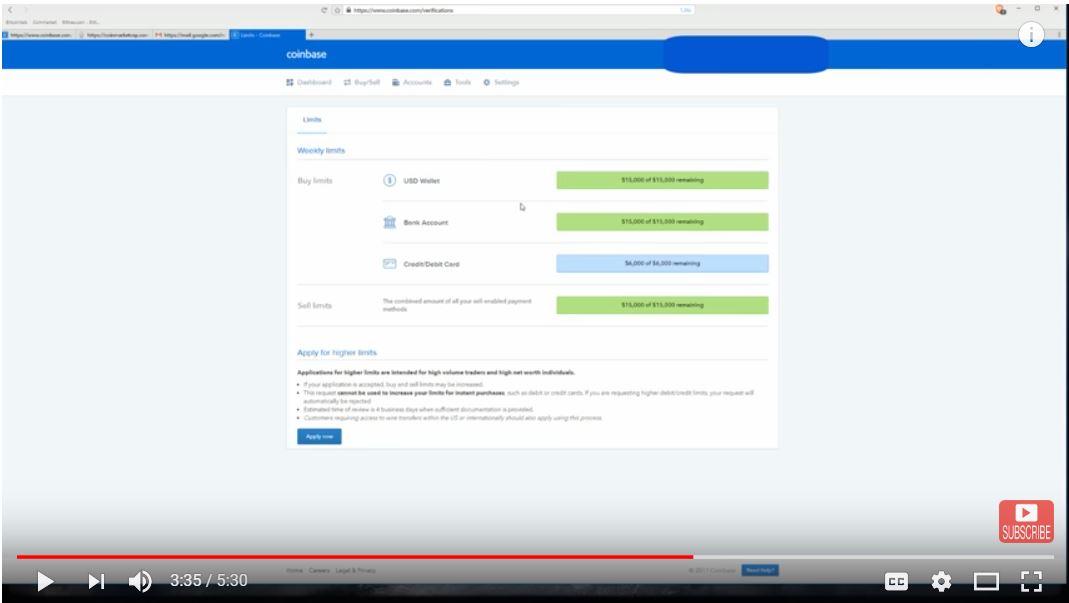
Task: Click the 'Bank Account' label
Action: point(425,222)
